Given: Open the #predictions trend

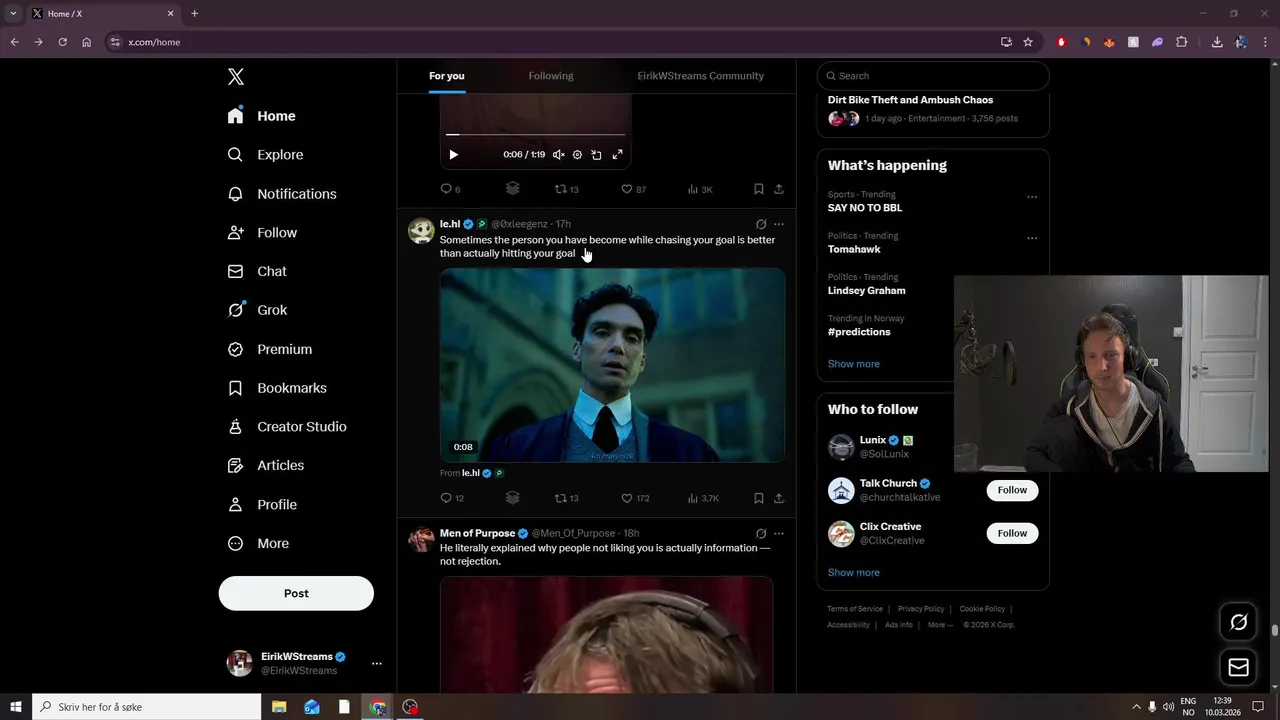Looking at the screenshot, I should click(859, 332).
